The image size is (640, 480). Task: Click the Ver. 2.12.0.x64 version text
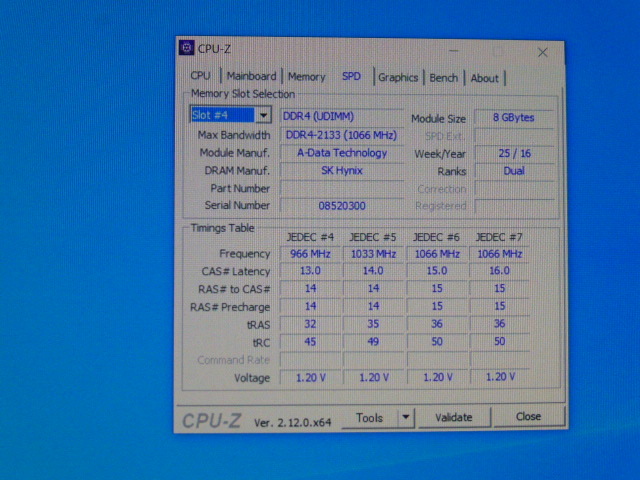(292, 422)
